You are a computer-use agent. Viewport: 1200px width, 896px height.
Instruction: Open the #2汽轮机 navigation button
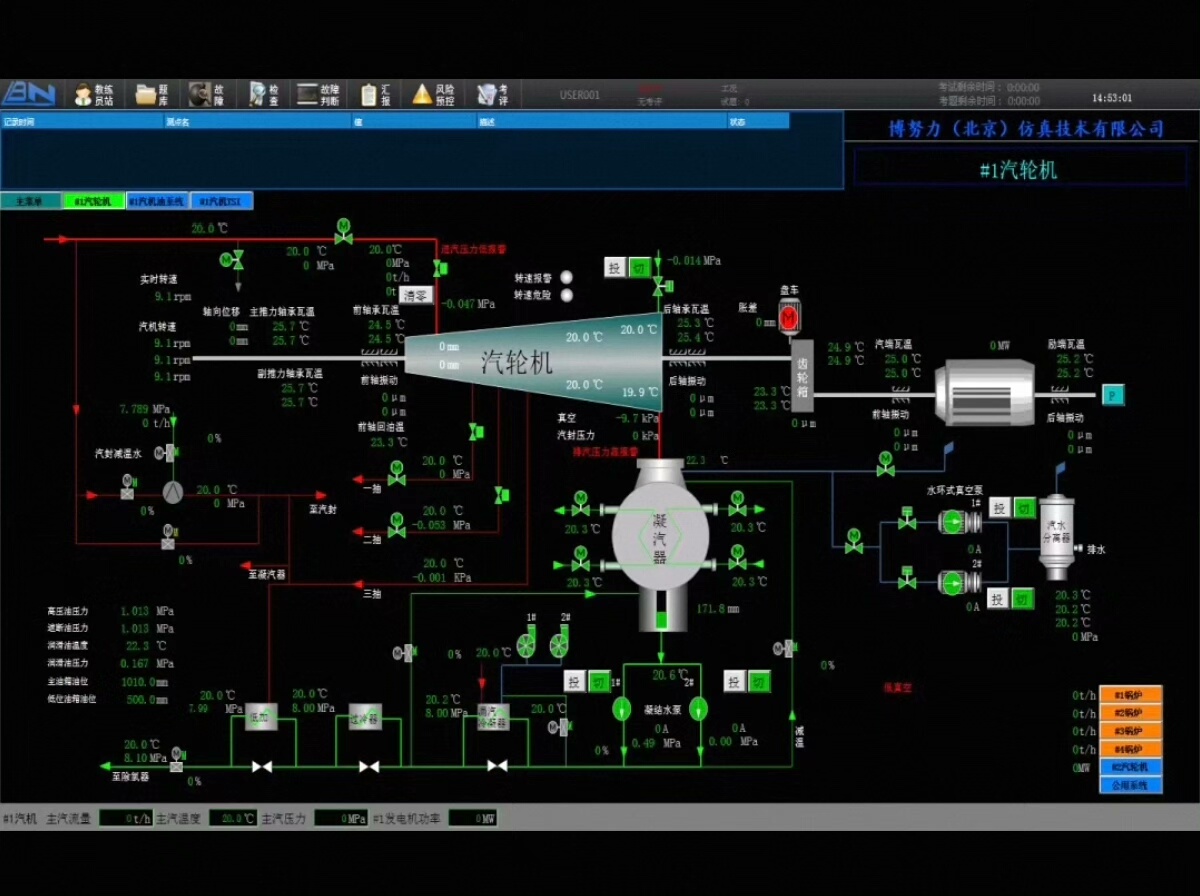point(1129,767)
